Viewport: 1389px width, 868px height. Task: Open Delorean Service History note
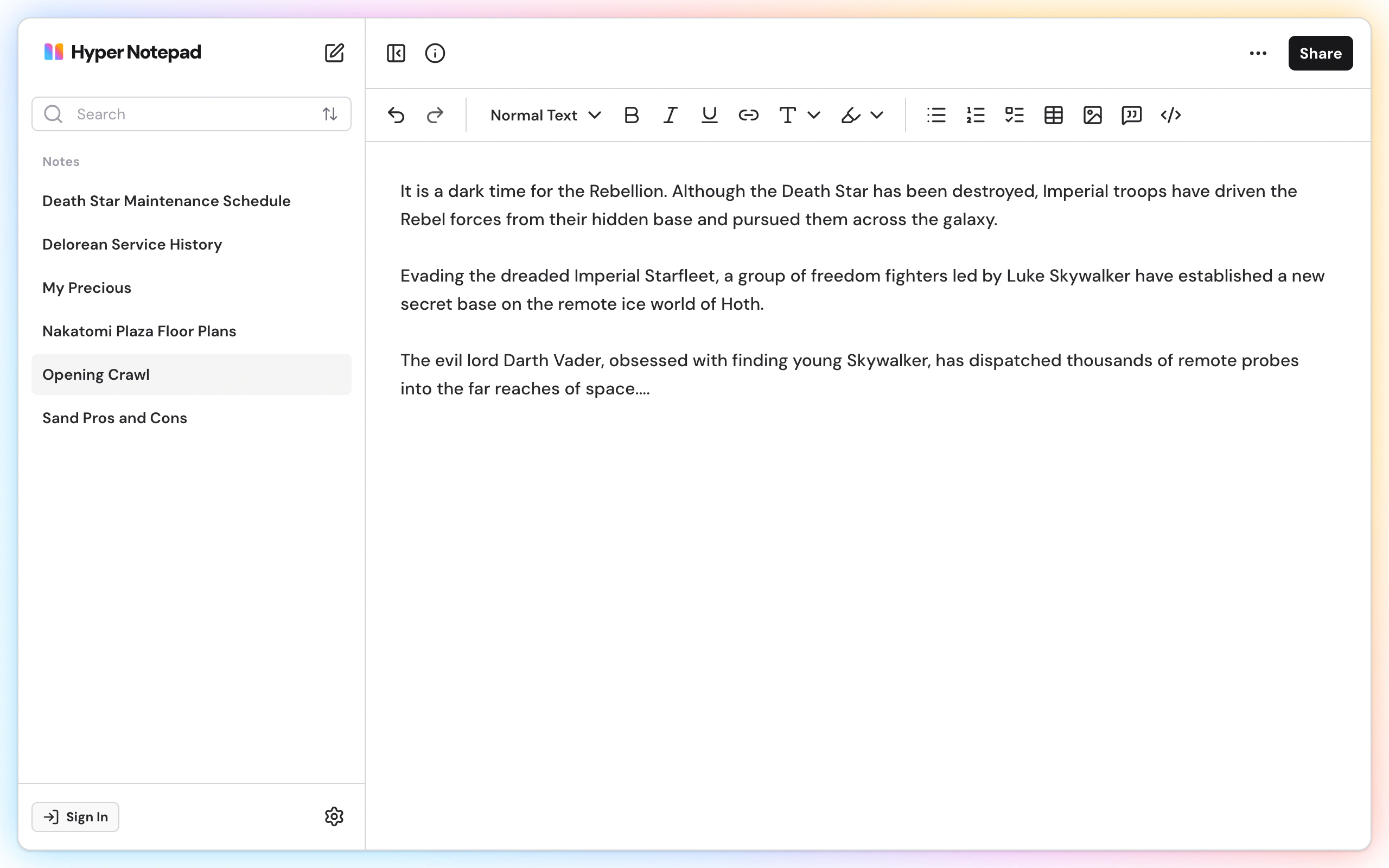191,245
